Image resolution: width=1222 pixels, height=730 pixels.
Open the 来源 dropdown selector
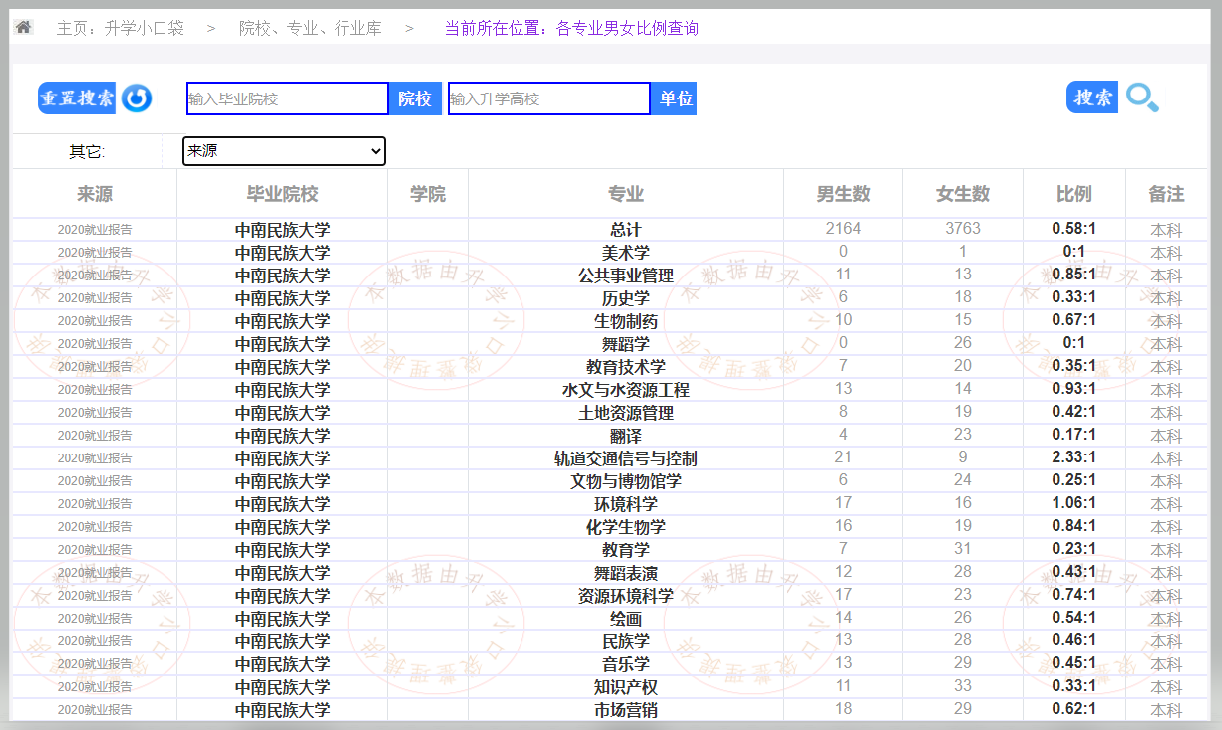[284, 151]
